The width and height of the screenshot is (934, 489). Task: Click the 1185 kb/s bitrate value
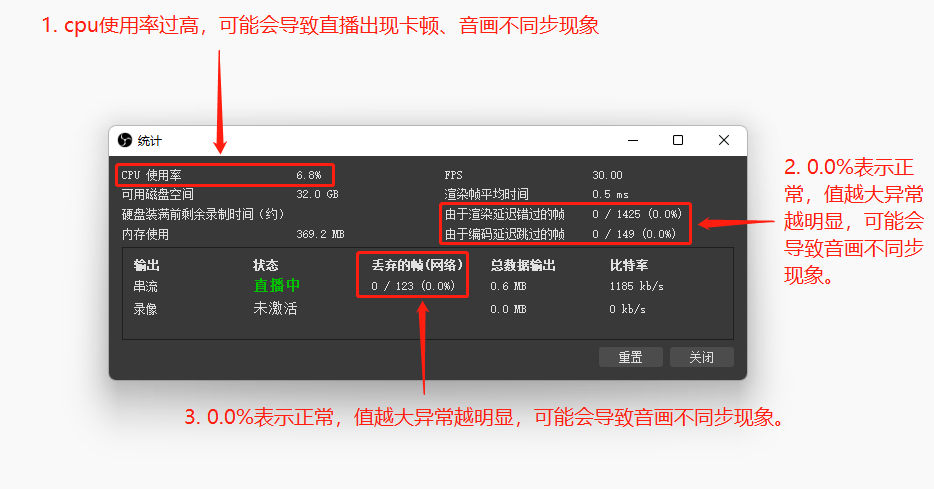tap(636, 286)
